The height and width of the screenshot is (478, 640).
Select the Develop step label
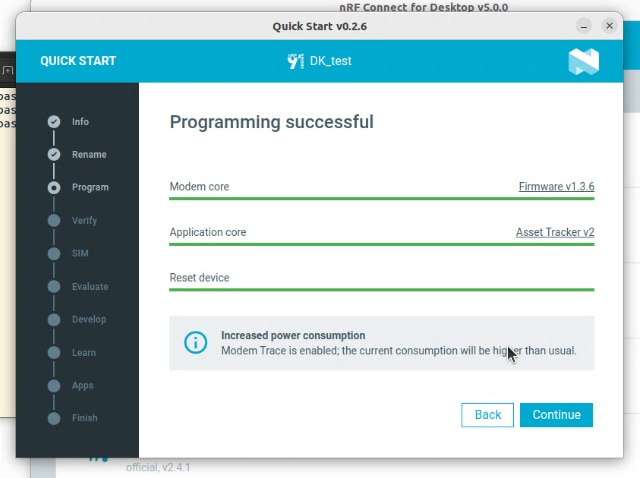click(89, 319)
